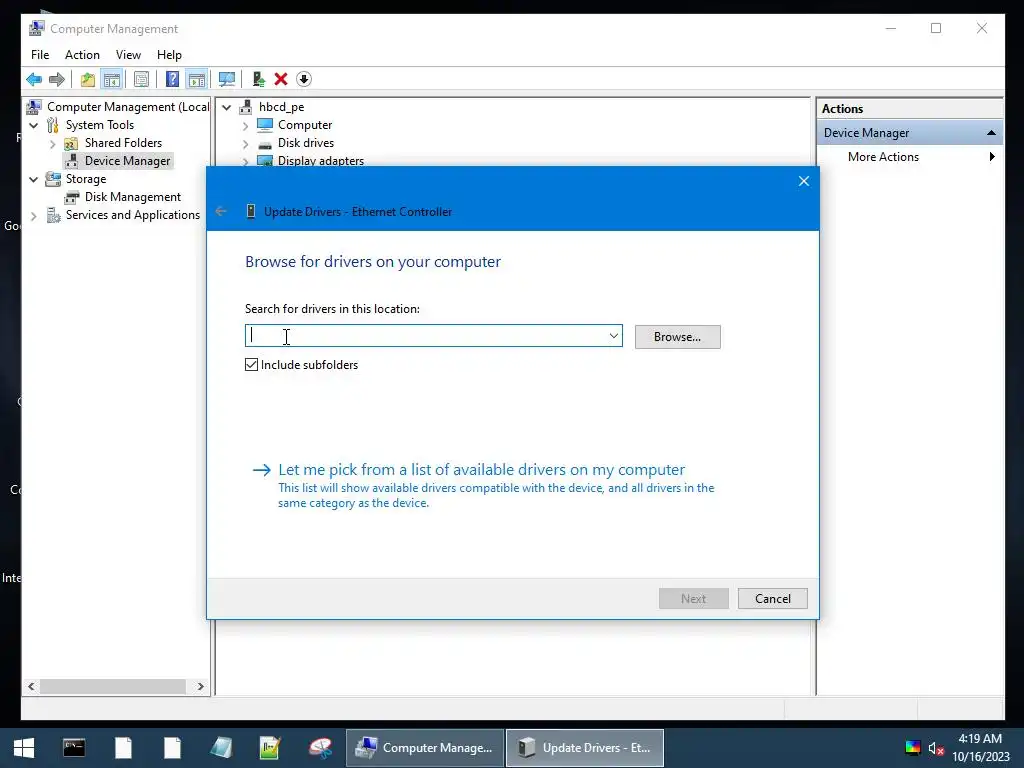
Task: Click the grayed-out Next button
Action: [x=694, y=599]
